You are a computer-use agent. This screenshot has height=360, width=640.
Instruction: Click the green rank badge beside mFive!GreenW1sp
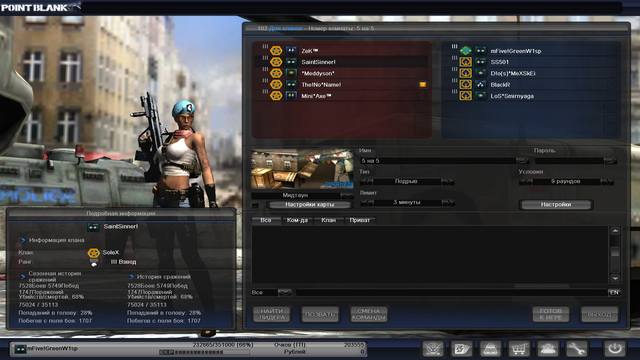click(466, 51)
